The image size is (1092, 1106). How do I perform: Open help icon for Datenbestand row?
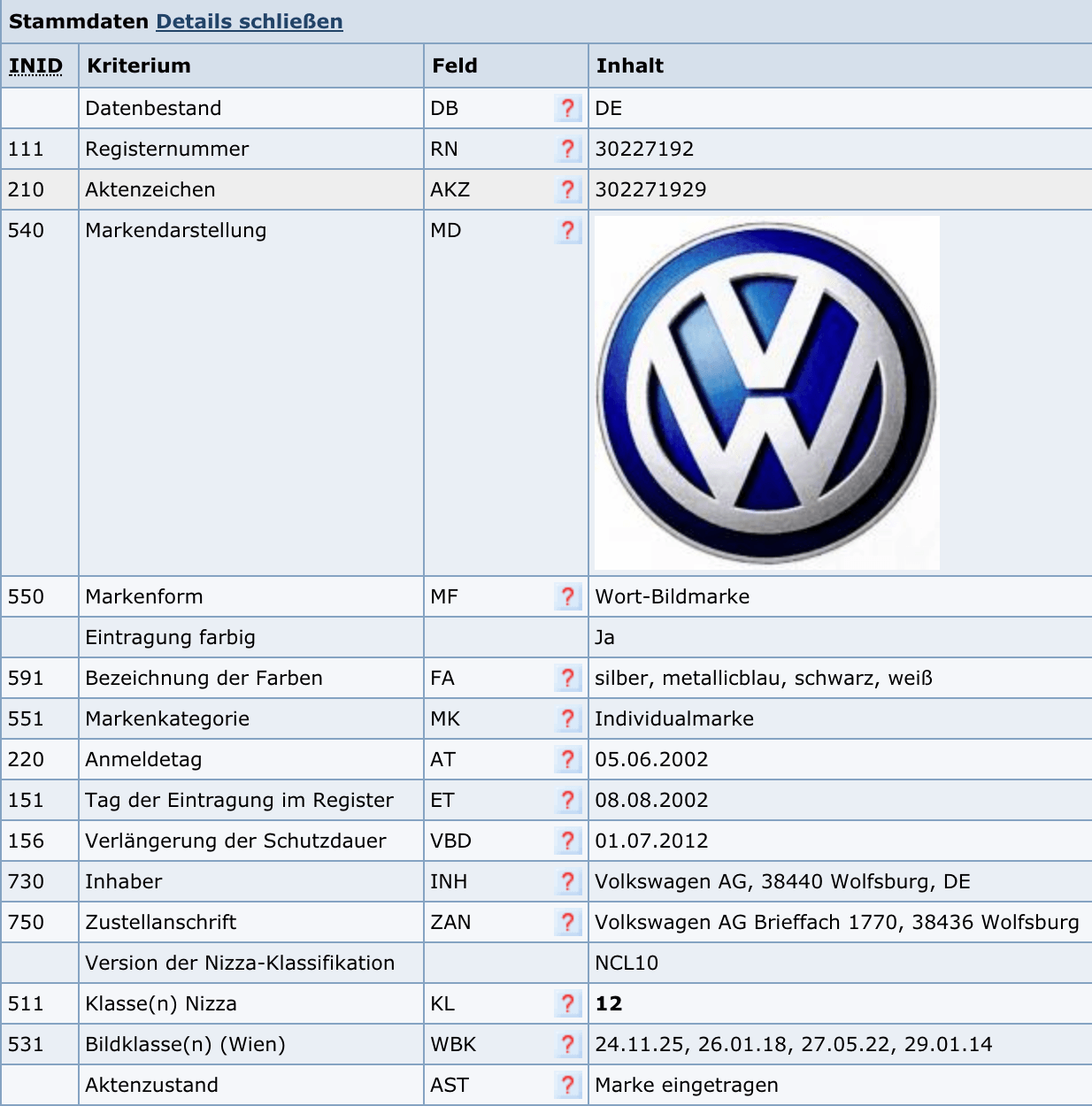tap(568, 108)
